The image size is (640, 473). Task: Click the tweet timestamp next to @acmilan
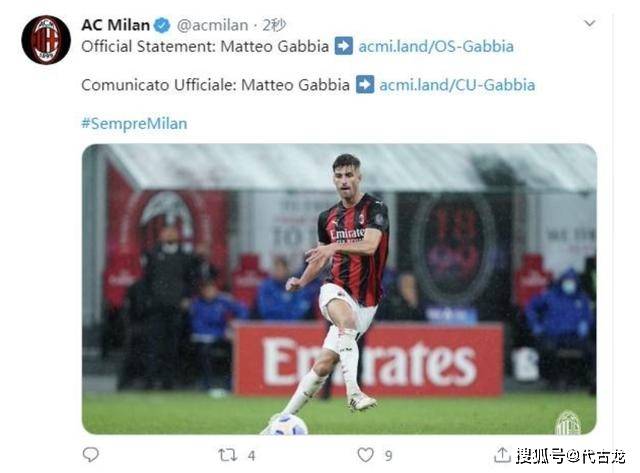[274, 25]
